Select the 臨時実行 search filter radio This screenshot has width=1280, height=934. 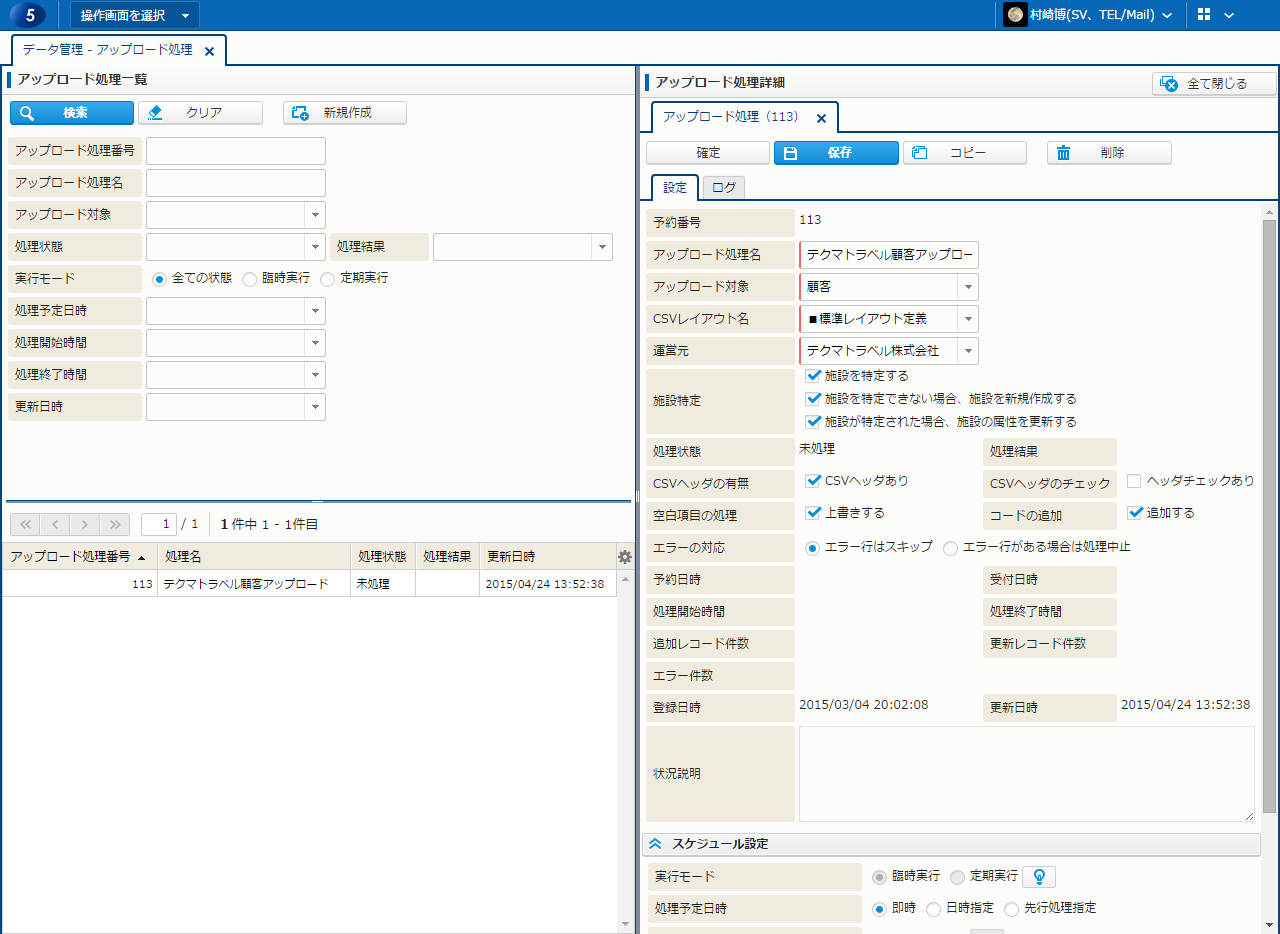[250, 279]
